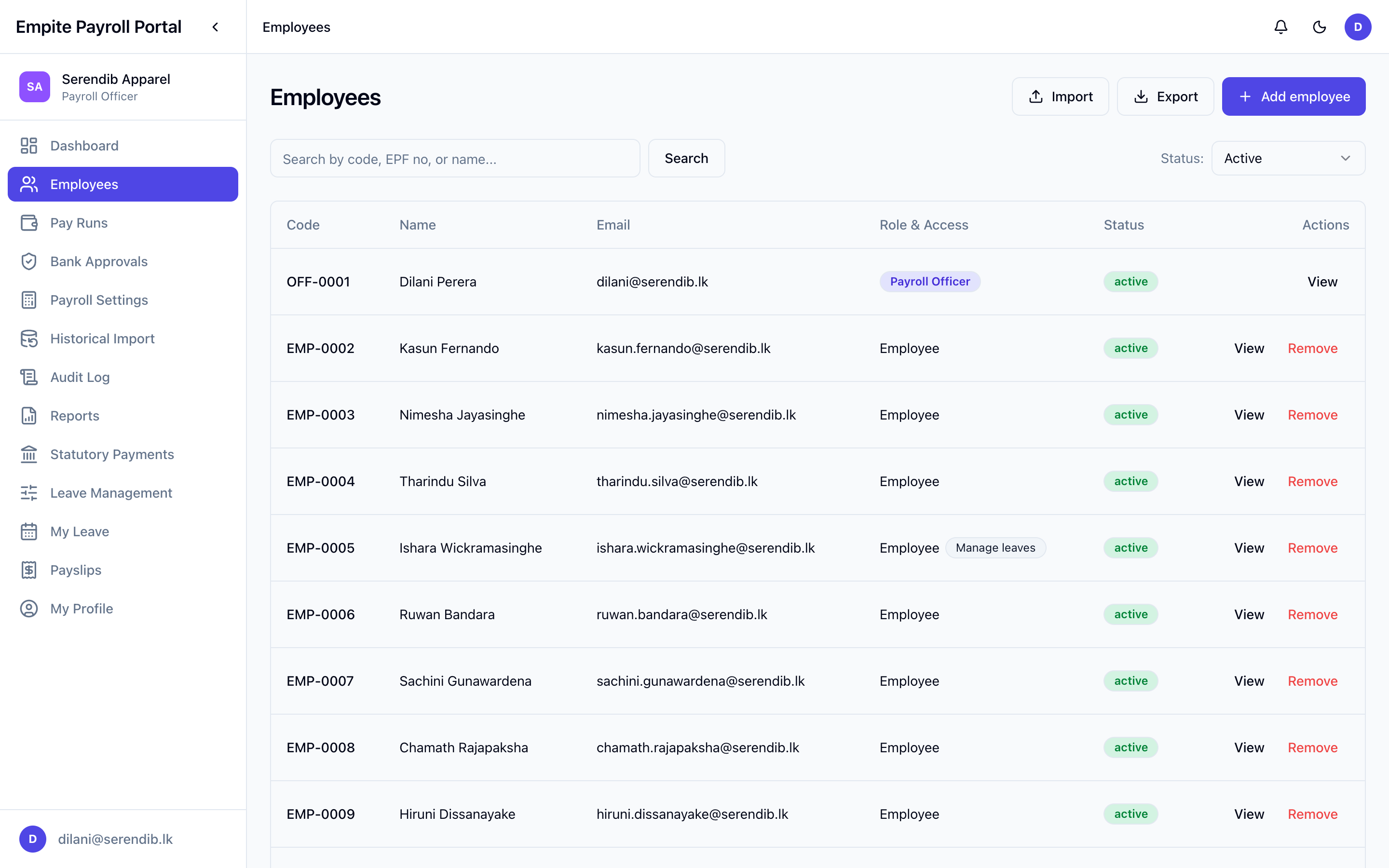1389x868 pixels.
Task: Click email hiruni.dissanayake@serendib.lk
Action: click(x=692, y=814)
